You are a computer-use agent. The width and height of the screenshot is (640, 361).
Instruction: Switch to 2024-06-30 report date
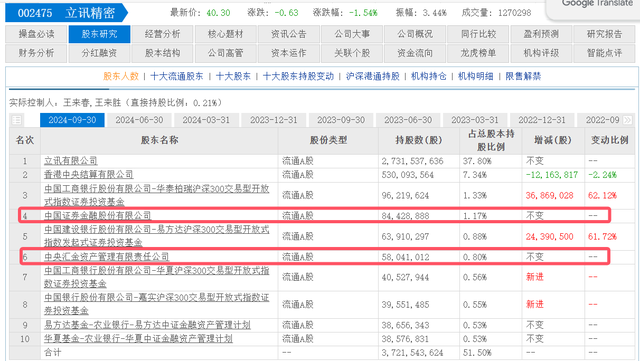[139, 120]
